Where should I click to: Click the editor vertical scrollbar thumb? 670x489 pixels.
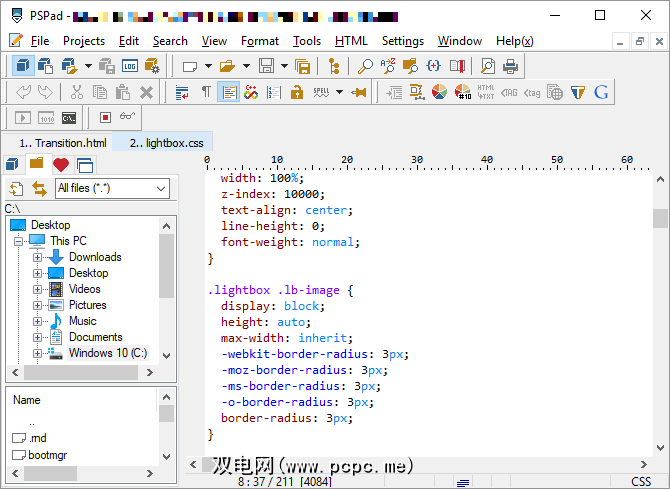click(x=660, y=218)
